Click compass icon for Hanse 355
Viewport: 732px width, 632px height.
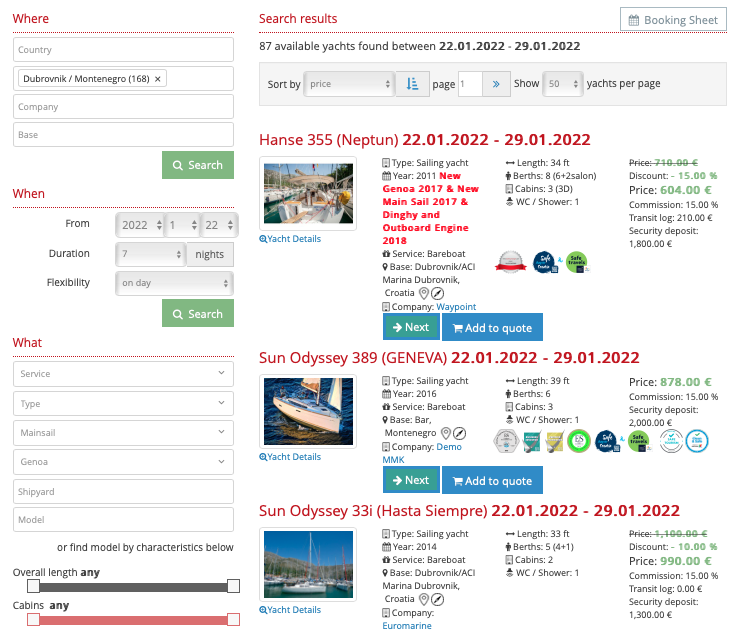coord(438,293)
